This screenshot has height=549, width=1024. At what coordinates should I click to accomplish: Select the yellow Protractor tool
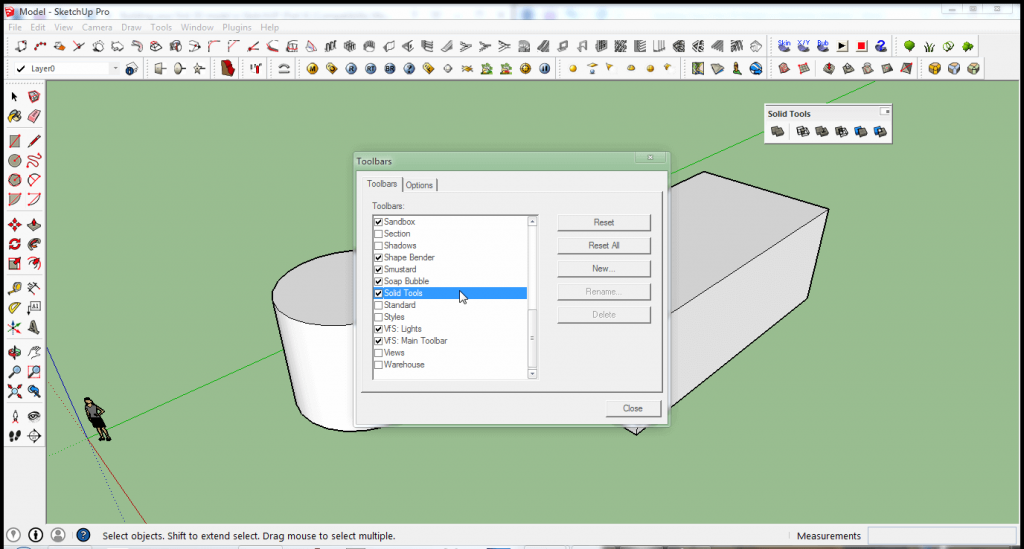(14, 308)
